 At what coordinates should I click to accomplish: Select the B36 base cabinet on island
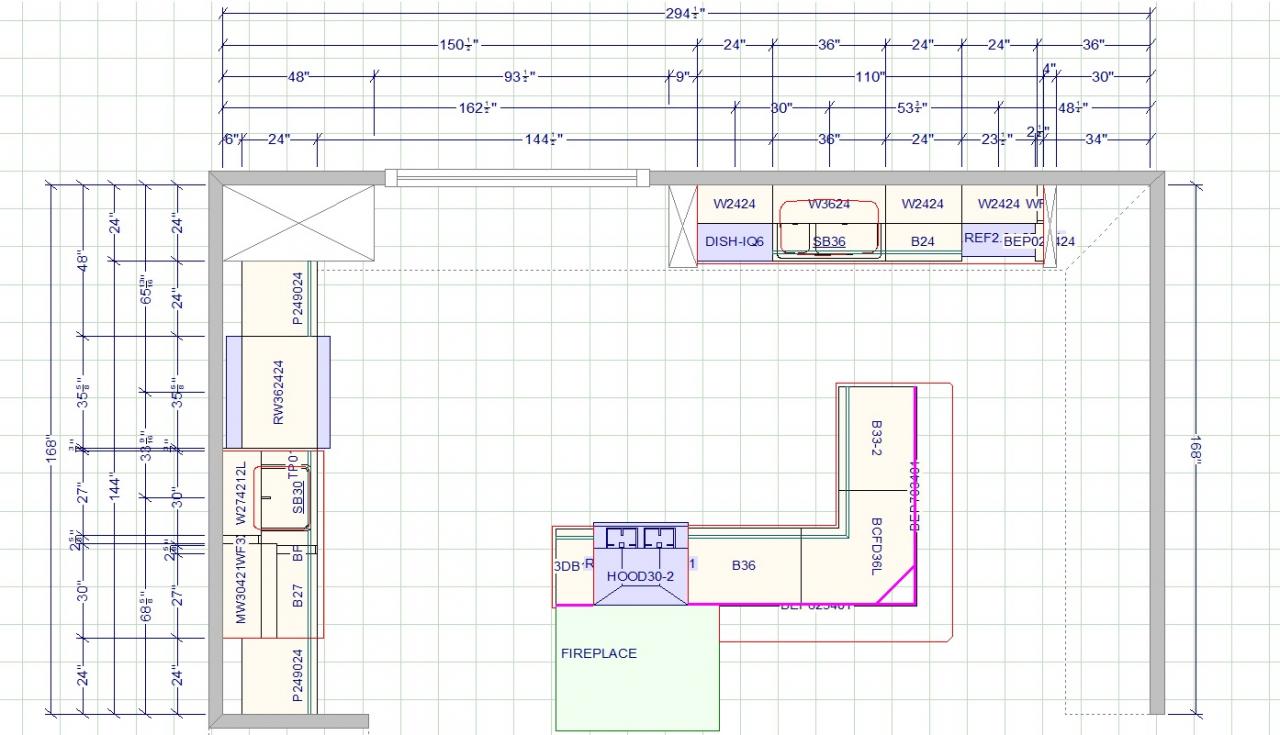click(743, 566)
